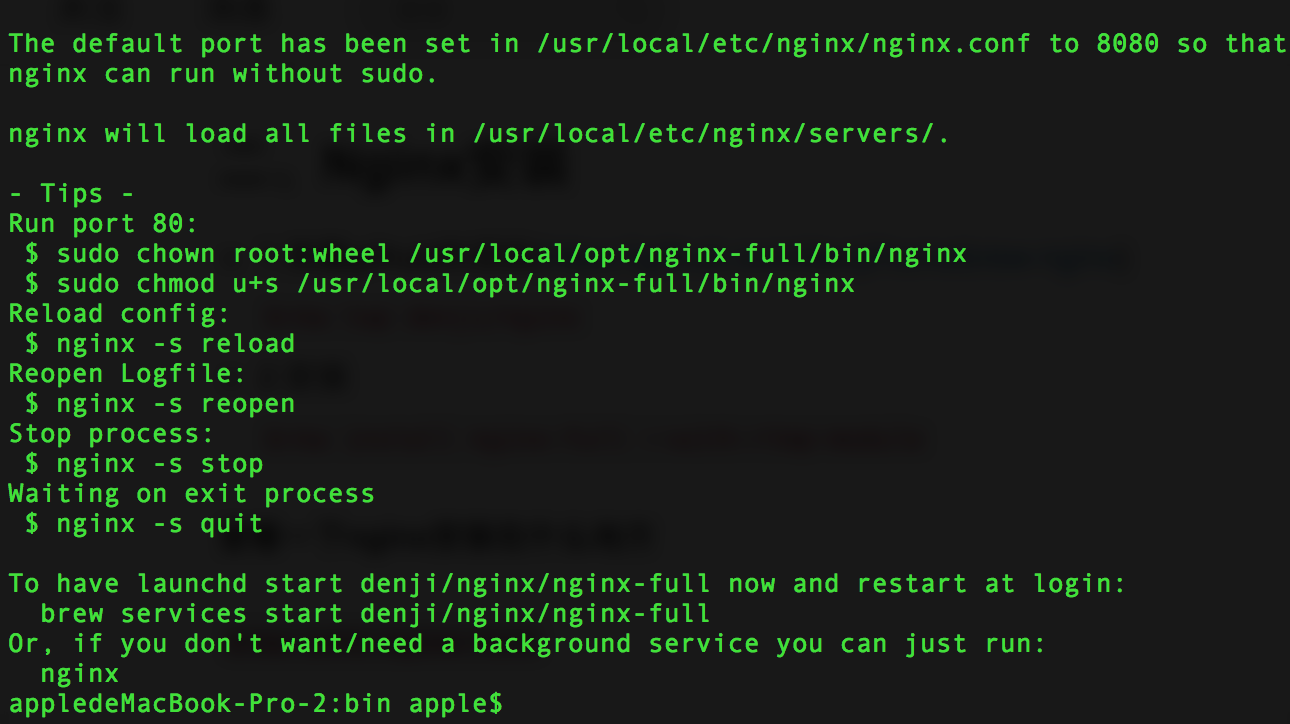This screenshot has height=724, width=1290.
Task: Click the 'Stop process:' line
Action: point(111,434)
